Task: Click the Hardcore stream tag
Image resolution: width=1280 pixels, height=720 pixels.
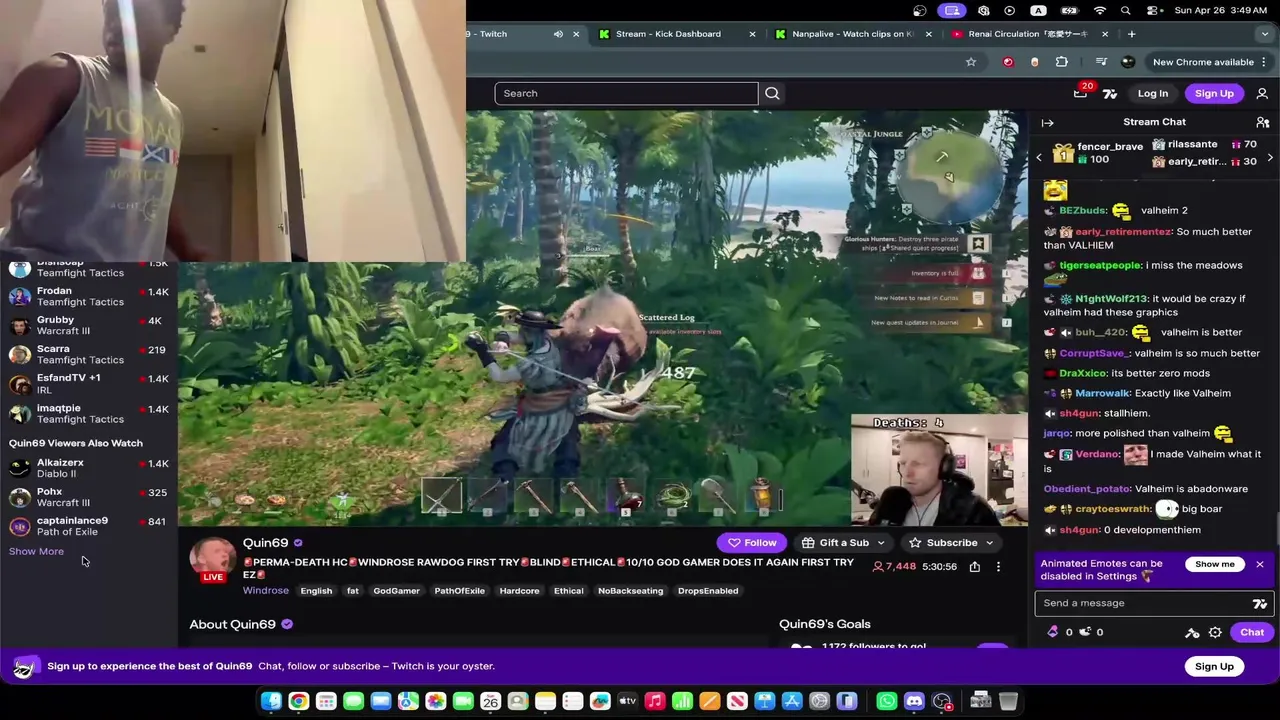Action: pyautogui.click(x=519, y=591)
